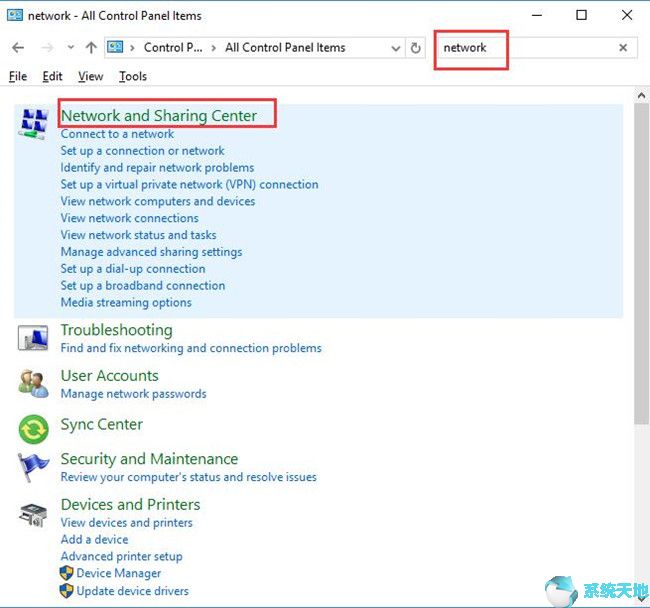
Task: Click the green Sync Center icon
Action: pyautogui.click(x=33, y=429)
